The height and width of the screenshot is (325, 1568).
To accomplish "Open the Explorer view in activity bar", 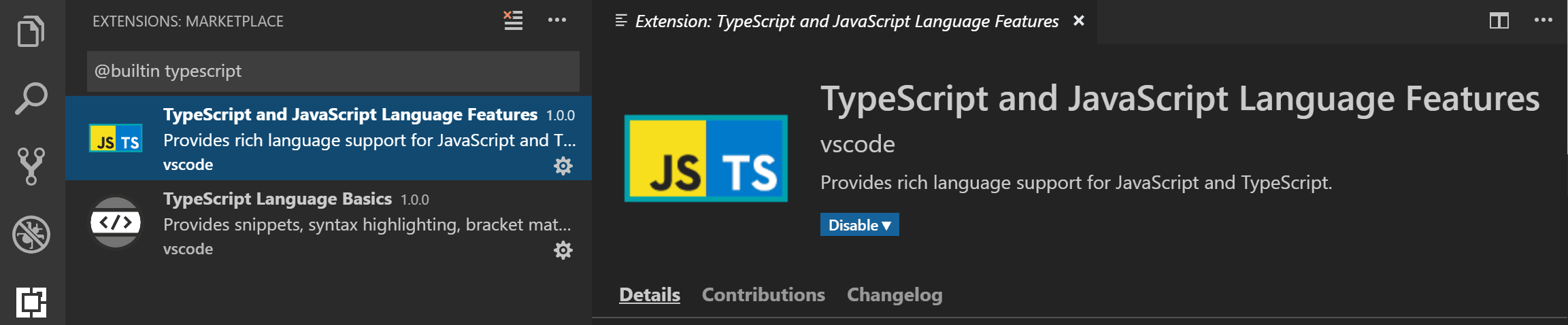I will click(31, 31).
